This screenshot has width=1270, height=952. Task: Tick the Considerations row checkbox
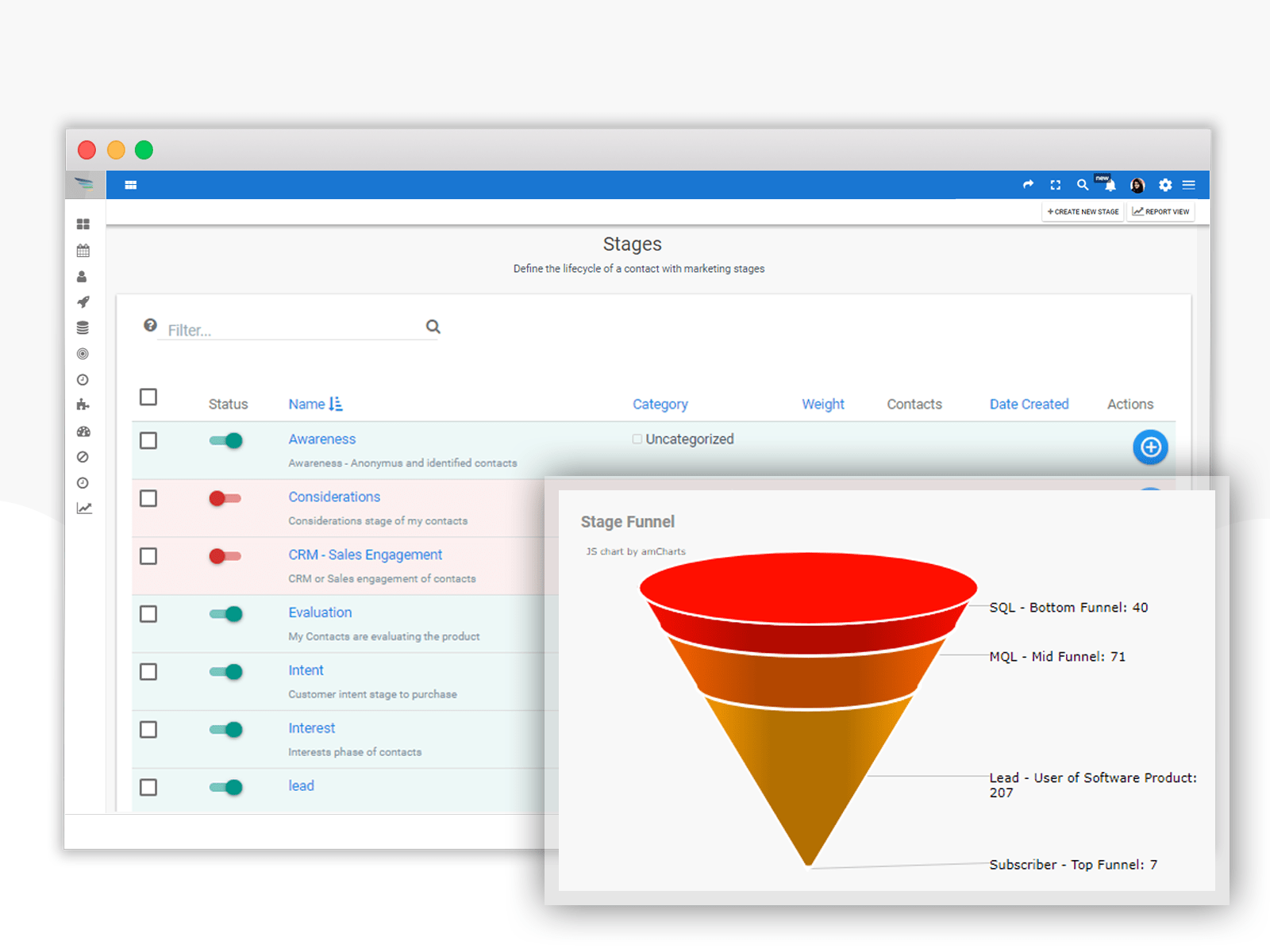click(x=148, y=498)
